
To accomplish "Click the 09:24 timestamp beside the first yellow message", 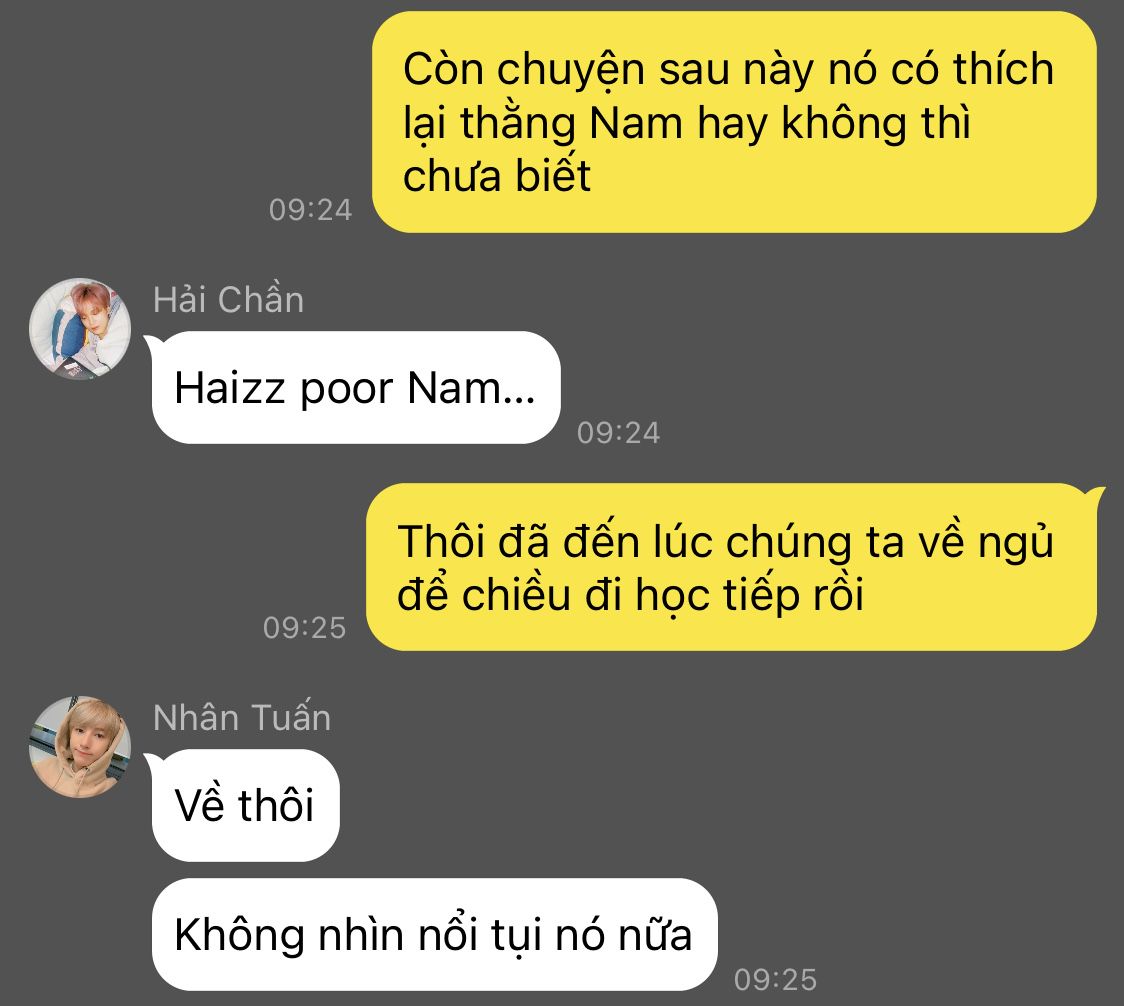I will click(x=310, y=210).
